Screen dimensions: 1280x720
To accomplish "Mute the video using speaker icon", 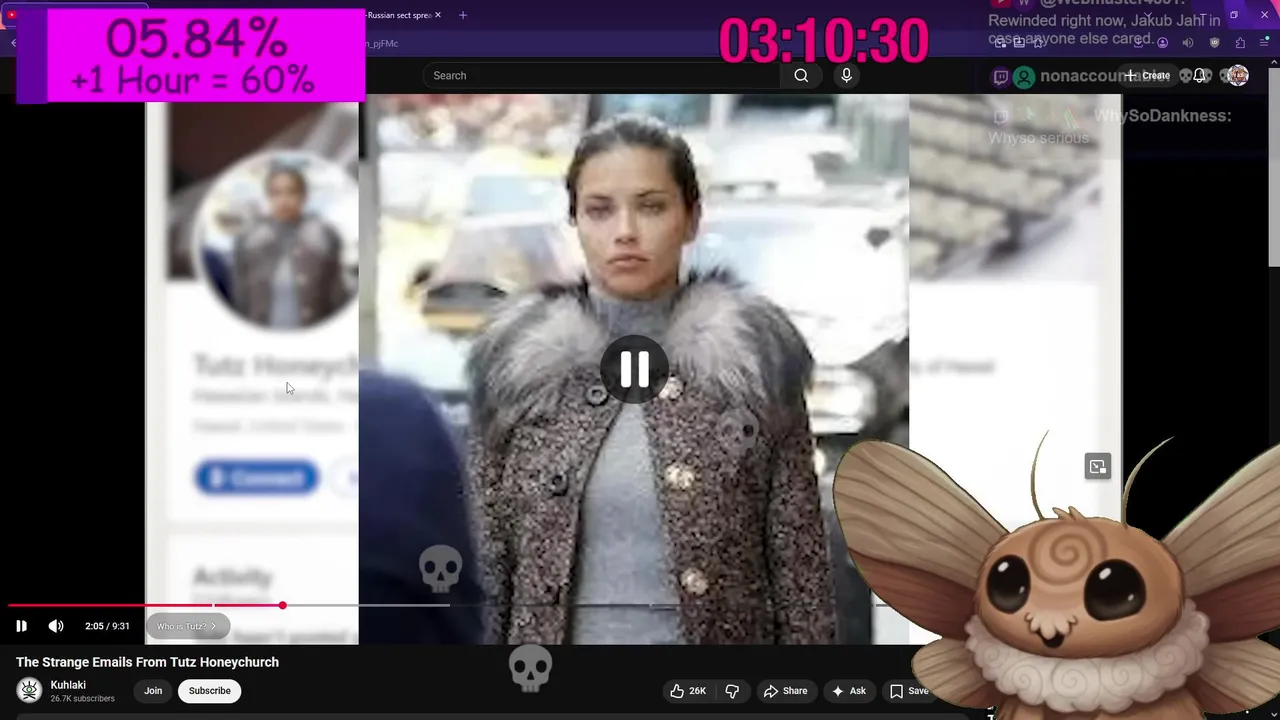I will pos(56,626).
